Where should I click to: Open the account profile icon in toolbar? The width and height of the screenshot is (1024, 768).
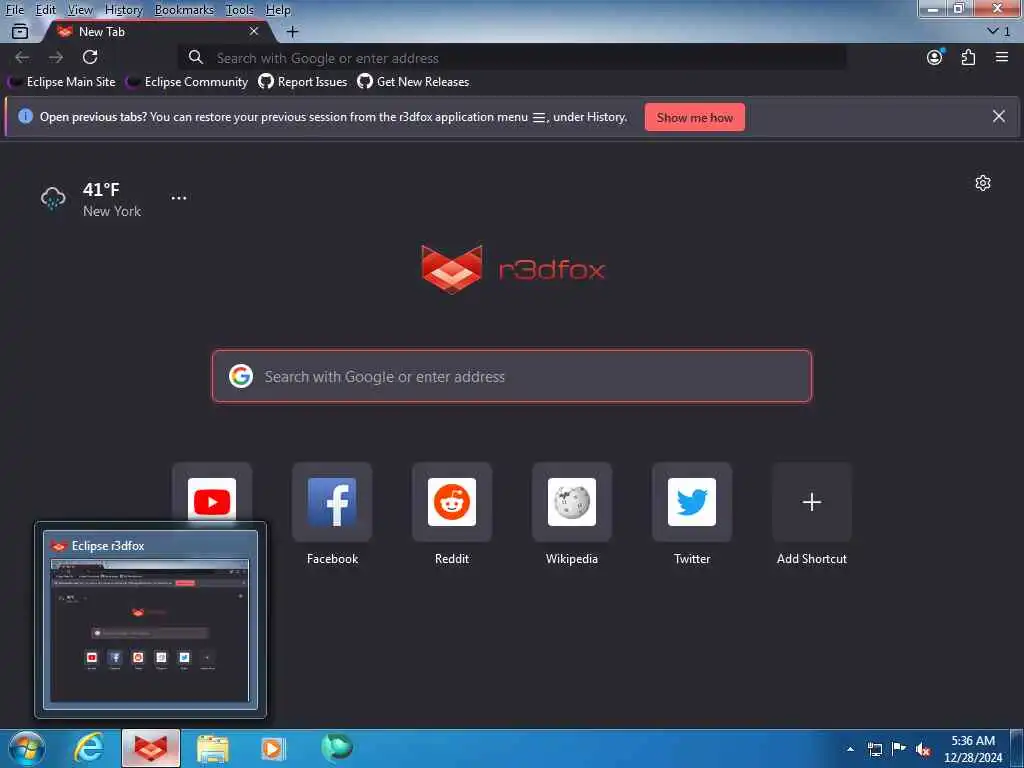[x=935, y=57]
